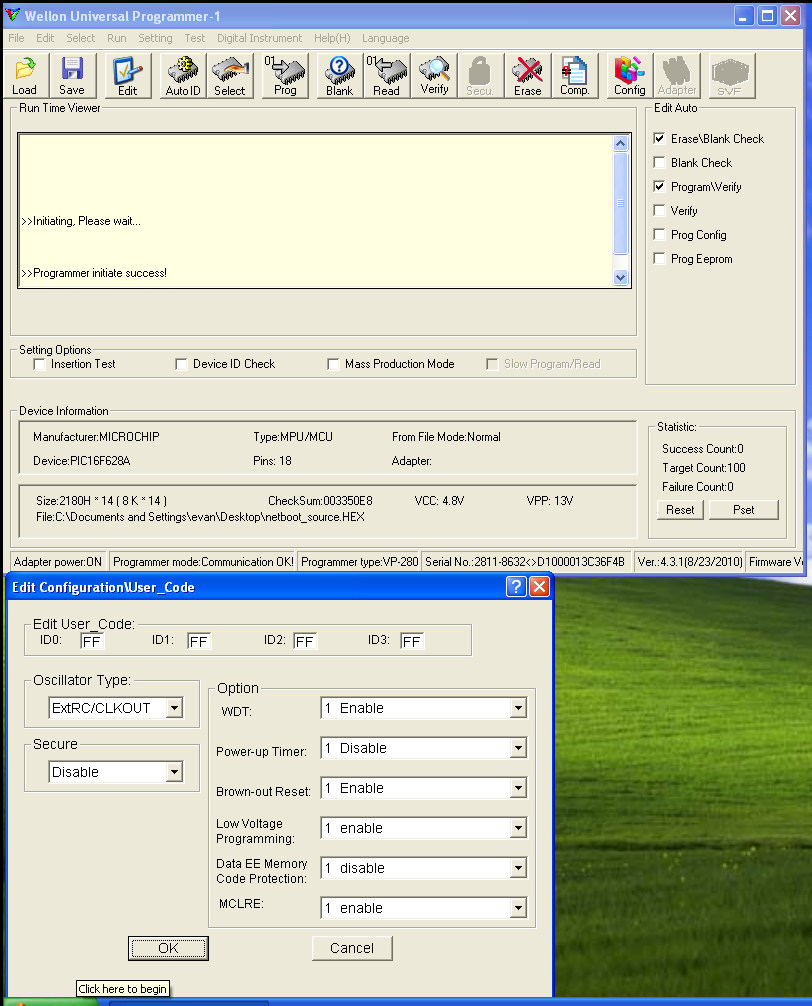Click the Run Time Viewer scrollbar thumb

tap(620, 203)
